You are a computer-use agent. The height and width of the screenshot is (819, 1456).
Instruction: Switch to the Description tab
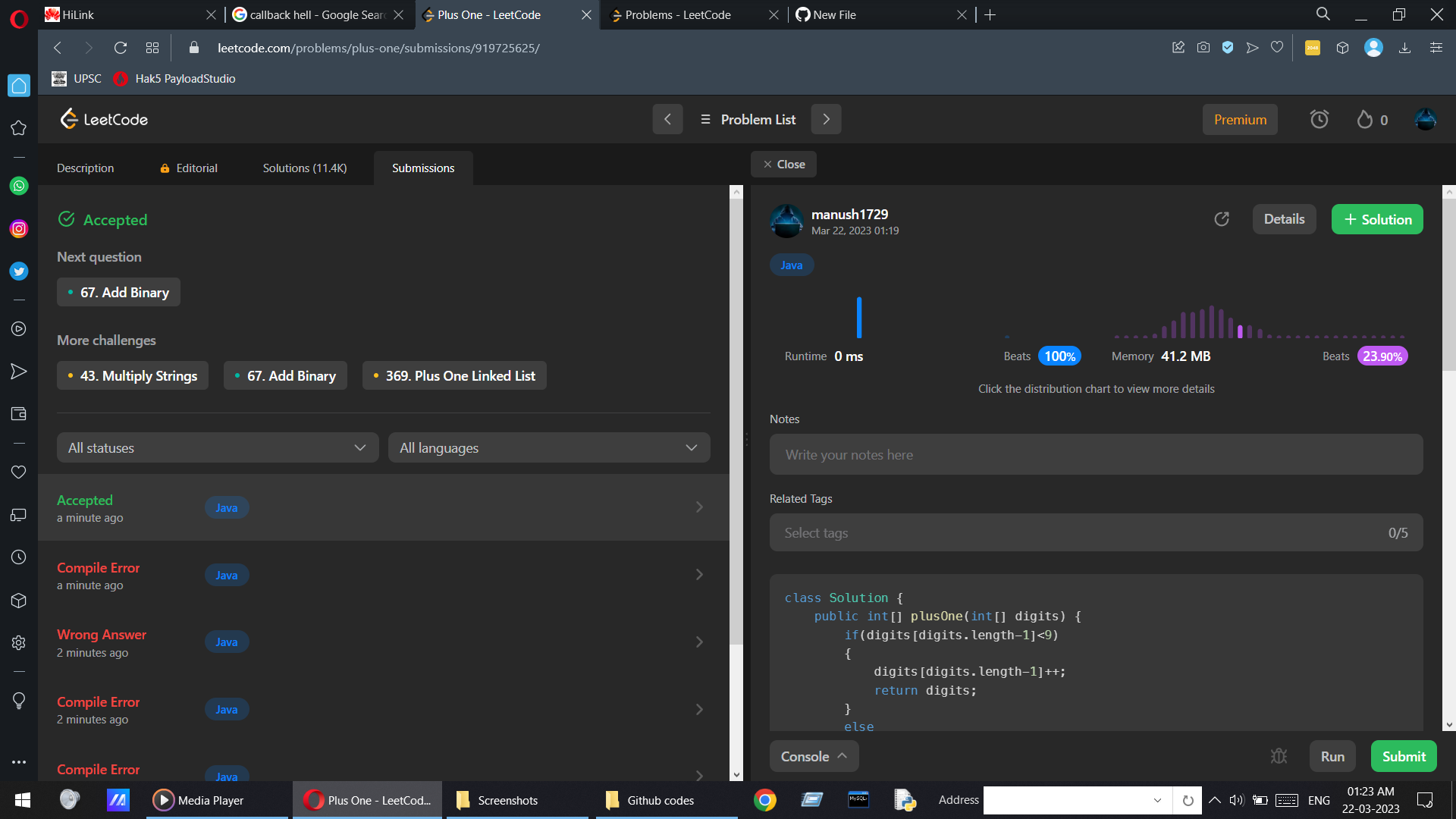[x=85, y=168]
